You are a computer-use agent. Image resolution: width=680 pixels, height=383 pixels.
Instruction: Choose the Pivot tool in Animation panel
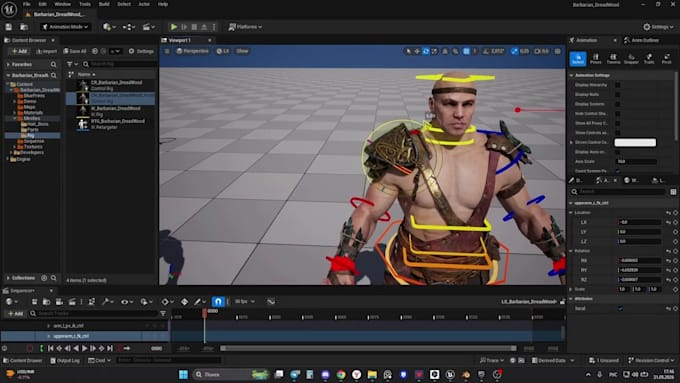pos(667,59)
